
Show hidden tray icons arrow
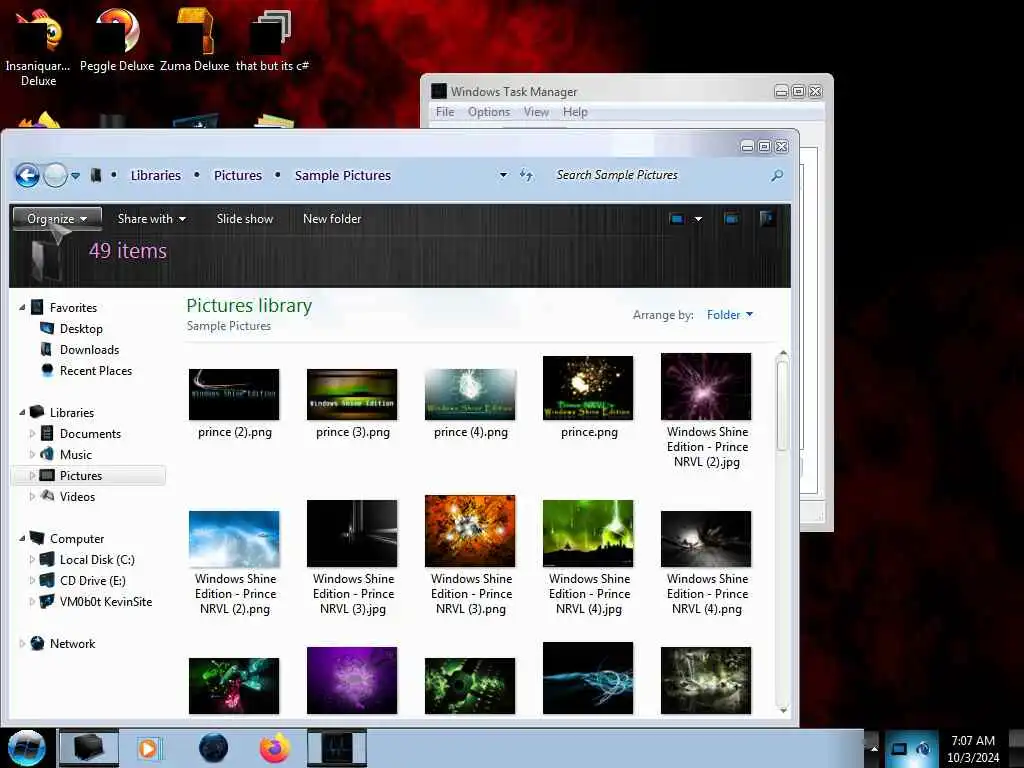(x=874, y=748)
